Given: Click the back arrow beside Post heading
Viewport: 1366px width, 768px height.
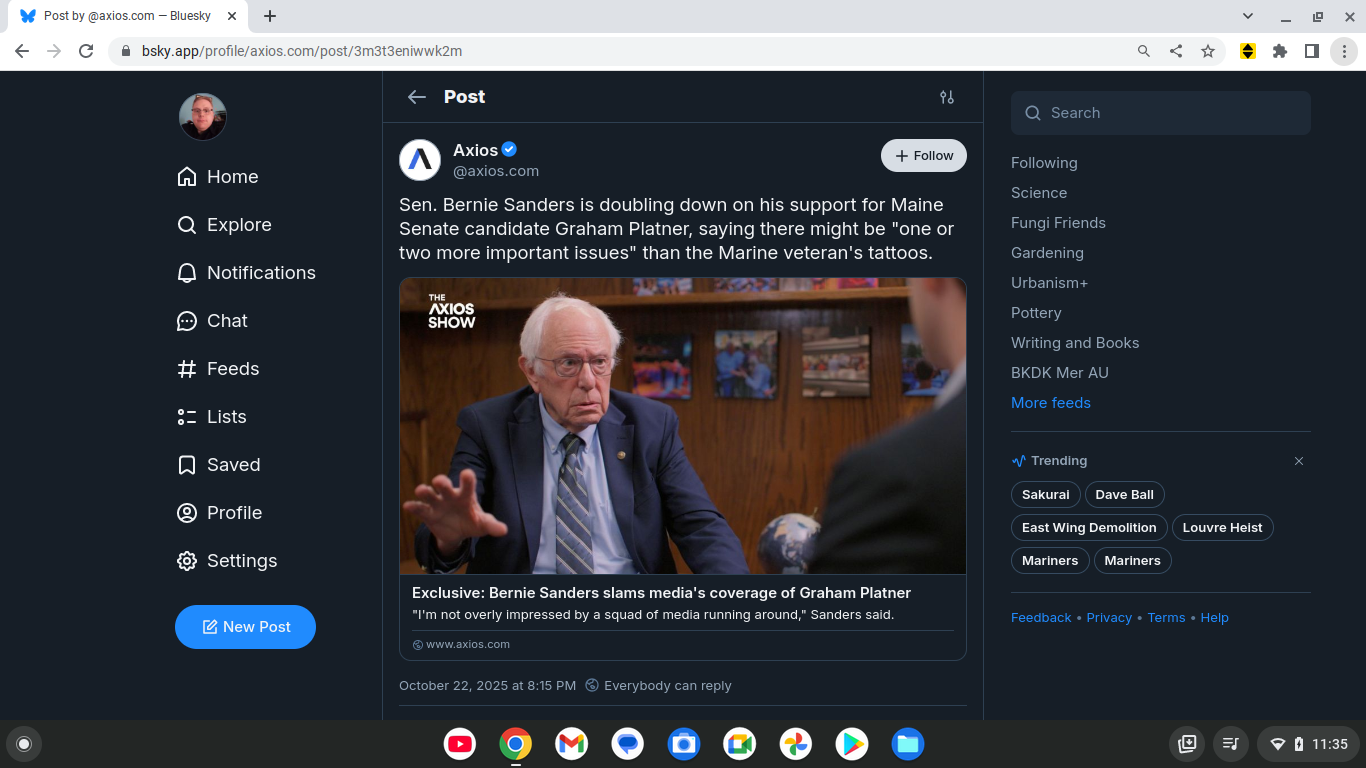Looking at the screenshot, I should [417, 97].
